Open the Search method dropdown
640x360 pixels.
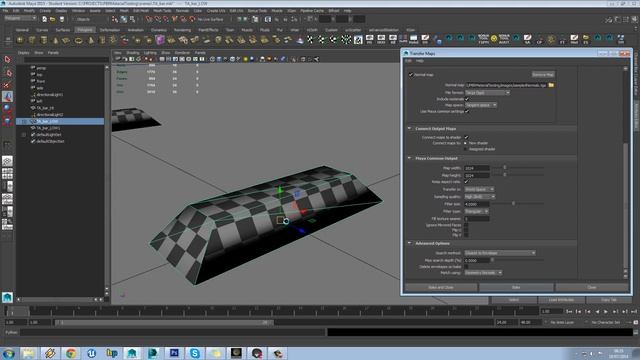(500, 253)
